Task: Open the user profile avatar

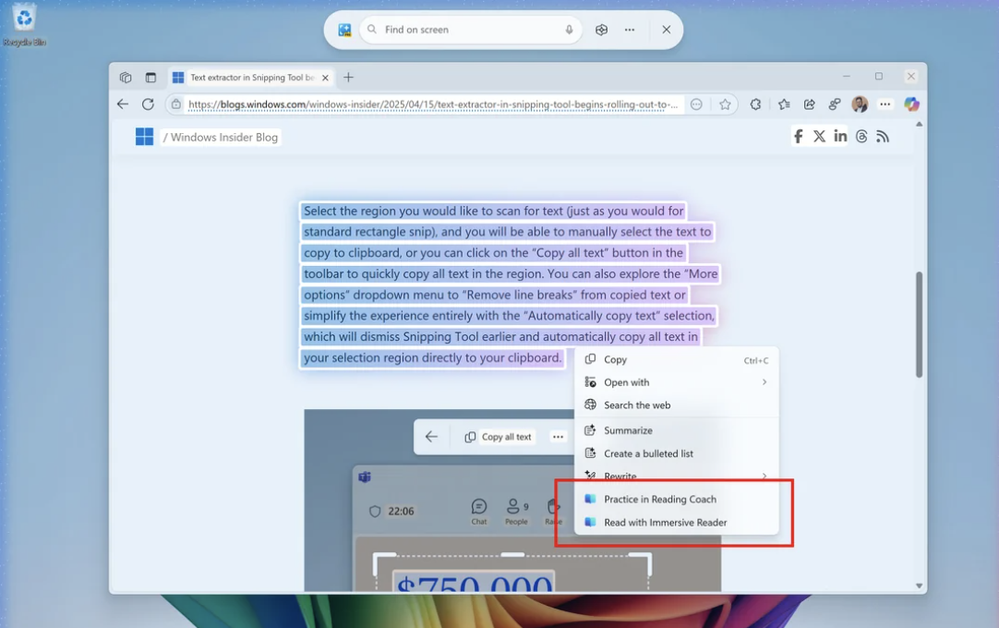Action: click(860, 104)
